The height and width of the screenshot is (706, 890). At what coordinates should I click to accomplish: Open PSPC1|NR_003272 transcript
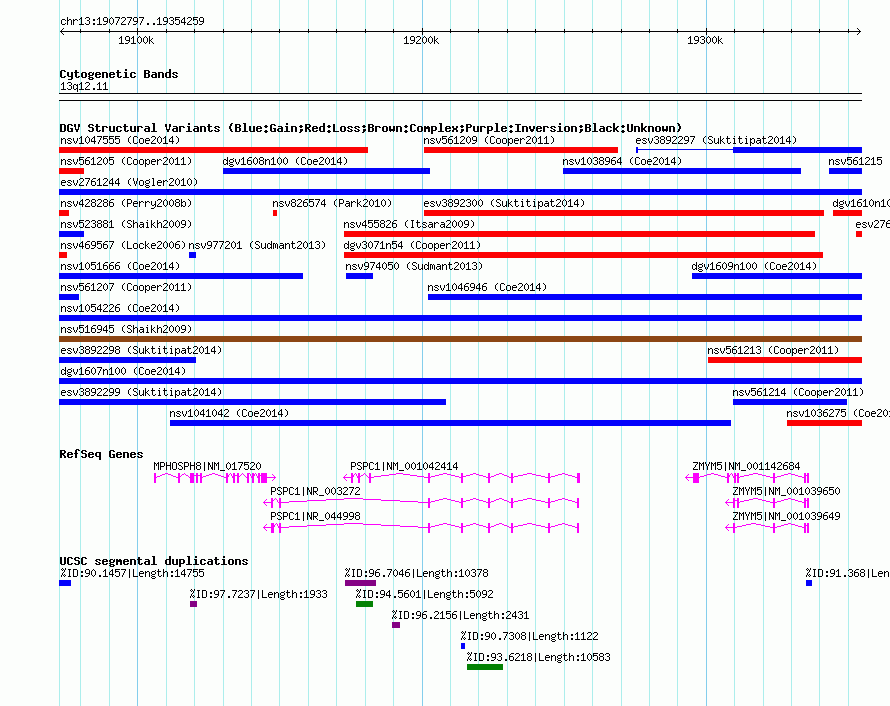click(x=315, y=491)
